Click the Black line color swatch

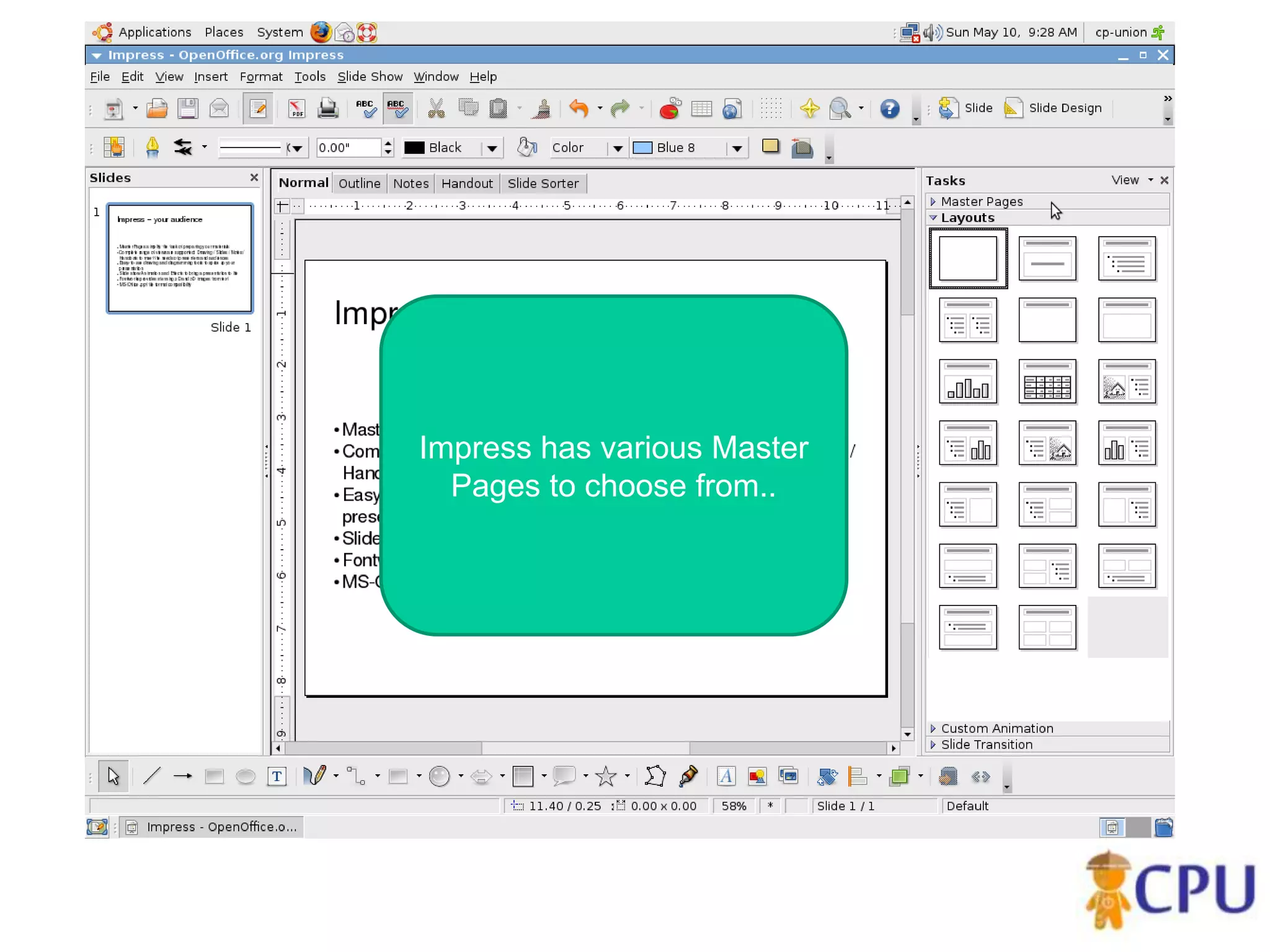pyautogui.click(x=414, y=148)
